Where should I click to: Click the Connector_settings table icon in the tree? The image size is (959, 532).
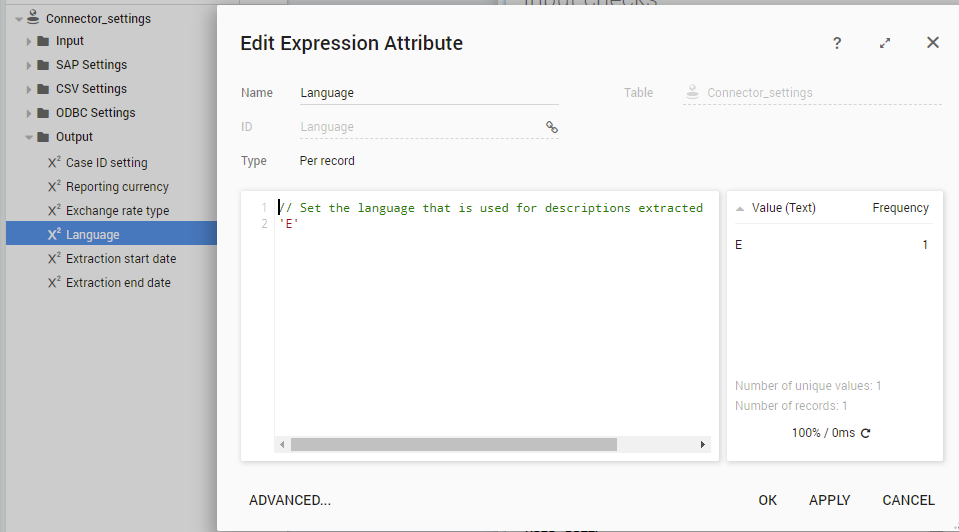[33, 18]
